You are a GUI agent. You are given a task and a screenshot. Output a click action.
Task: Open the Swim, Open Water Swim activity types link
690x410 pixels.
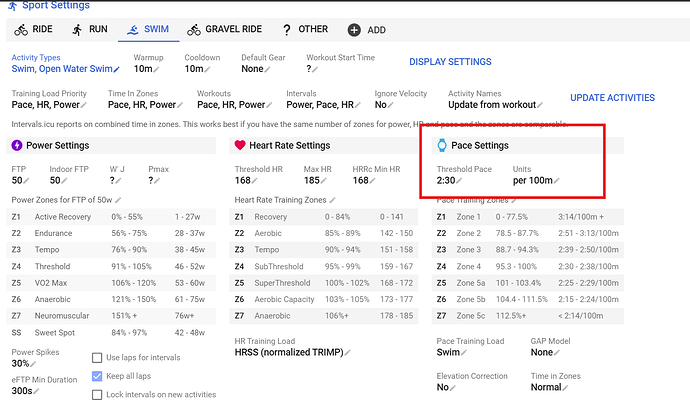tap(62, 69)
